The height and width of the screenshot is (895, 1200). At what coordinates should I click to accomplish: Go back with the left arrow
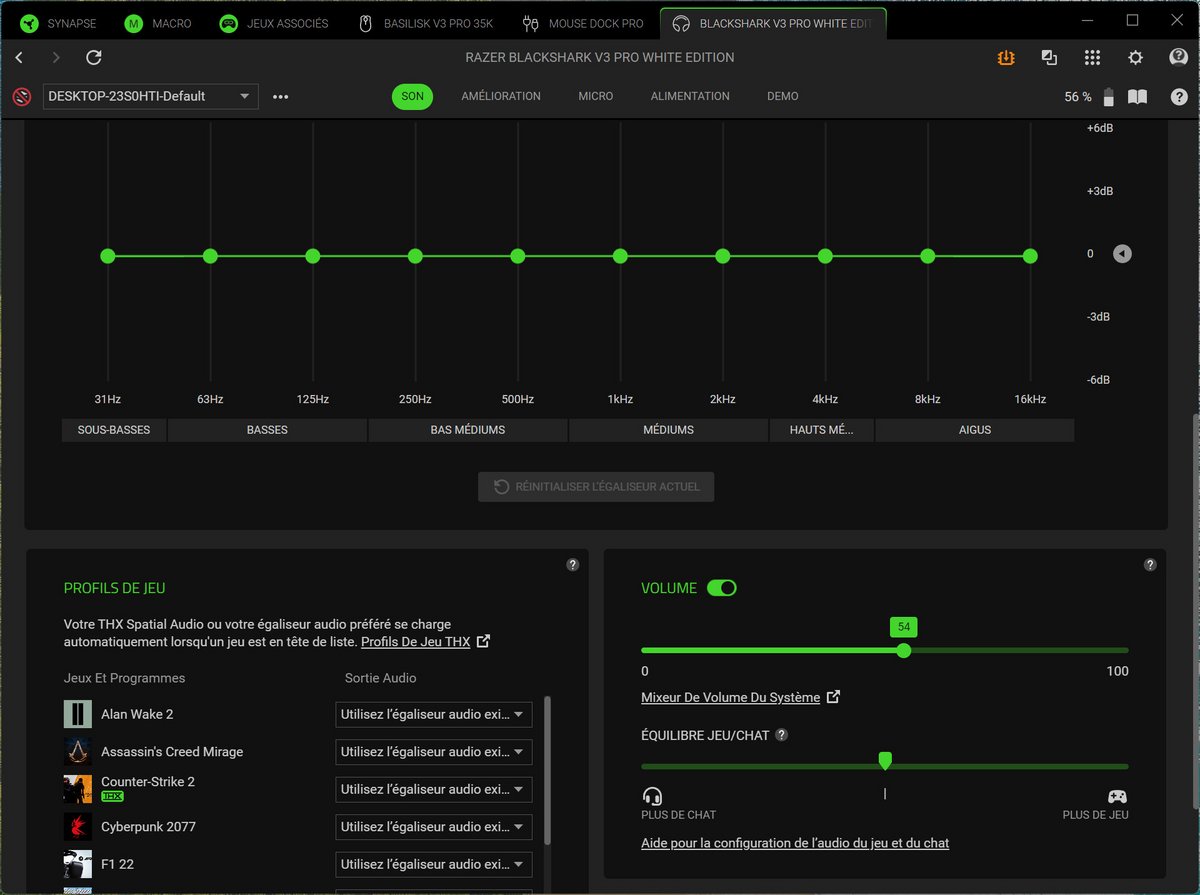click(x=19, y=58)
